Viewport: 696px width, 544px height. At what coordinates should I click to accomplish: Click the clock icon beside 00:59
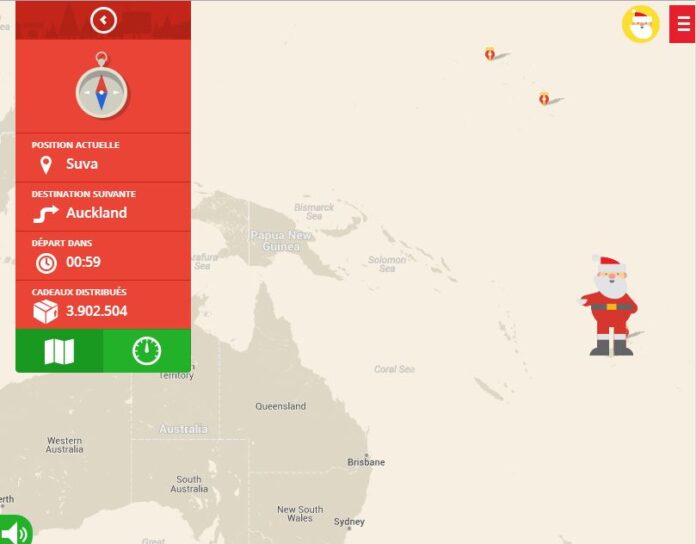[46, 263]
